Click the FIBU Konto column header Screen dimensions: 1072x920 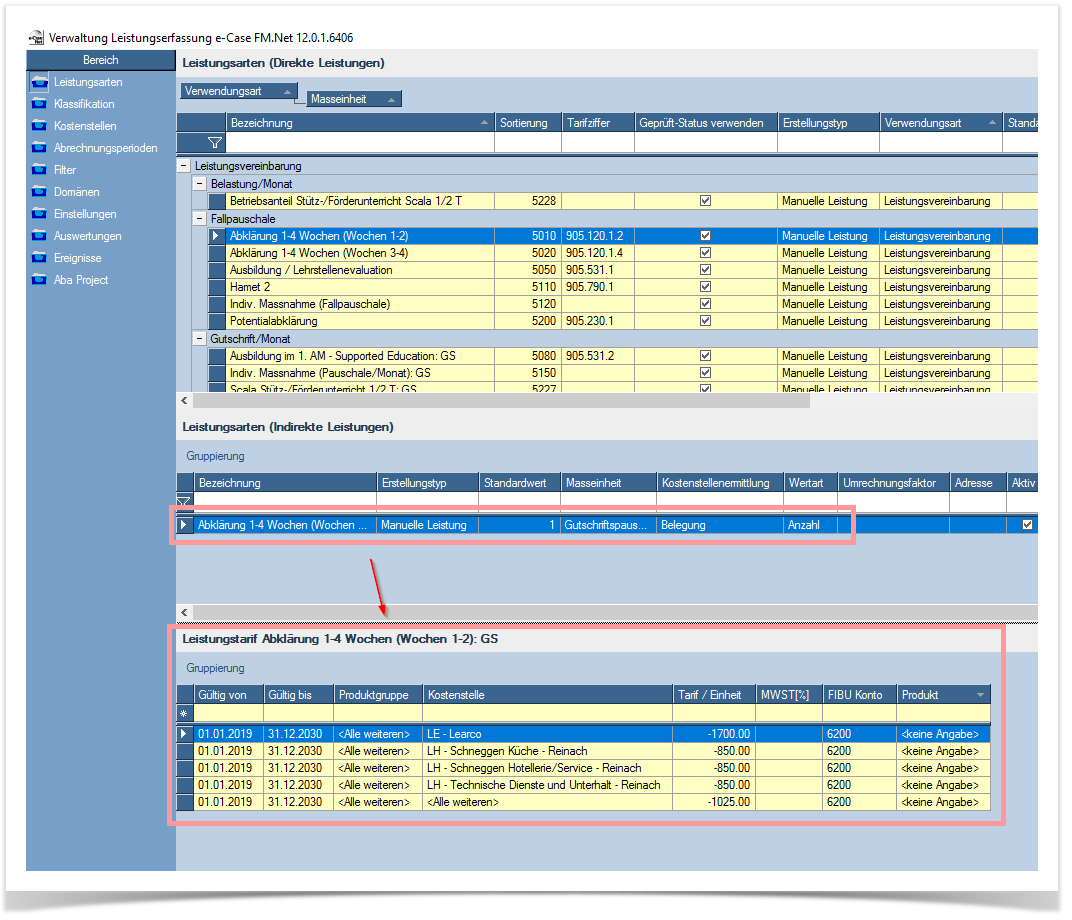coord(859,695)
